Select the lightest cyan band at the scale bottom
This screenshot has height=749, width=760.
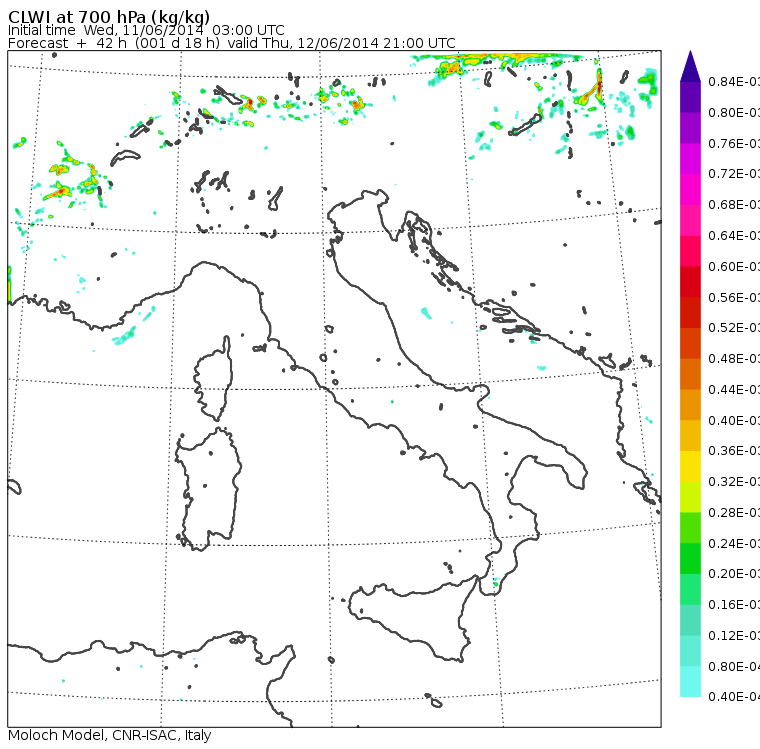click(x=690, y=682)
